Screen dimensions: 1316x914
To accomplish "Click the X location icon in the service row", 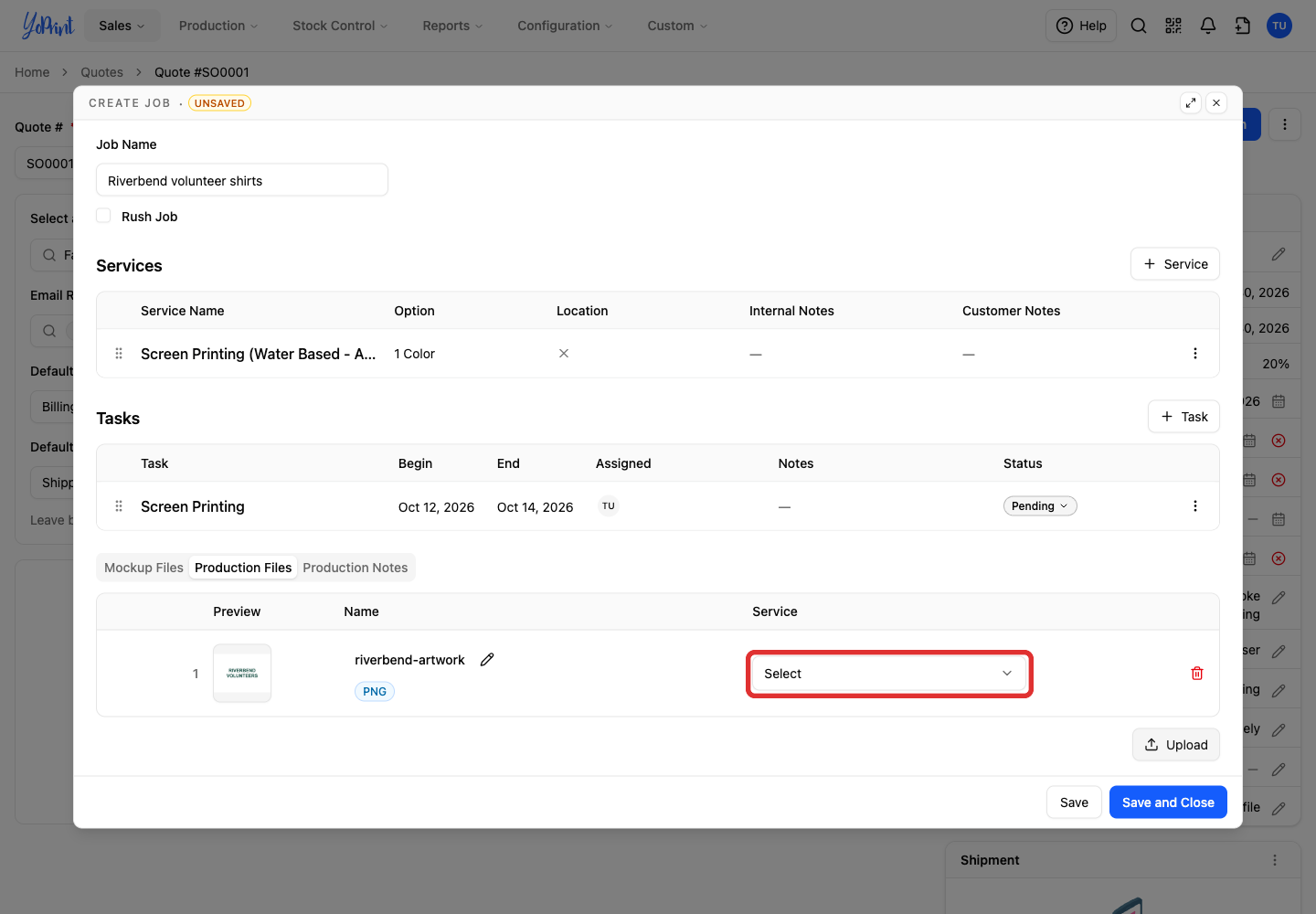I will click(x=564, y=354).
